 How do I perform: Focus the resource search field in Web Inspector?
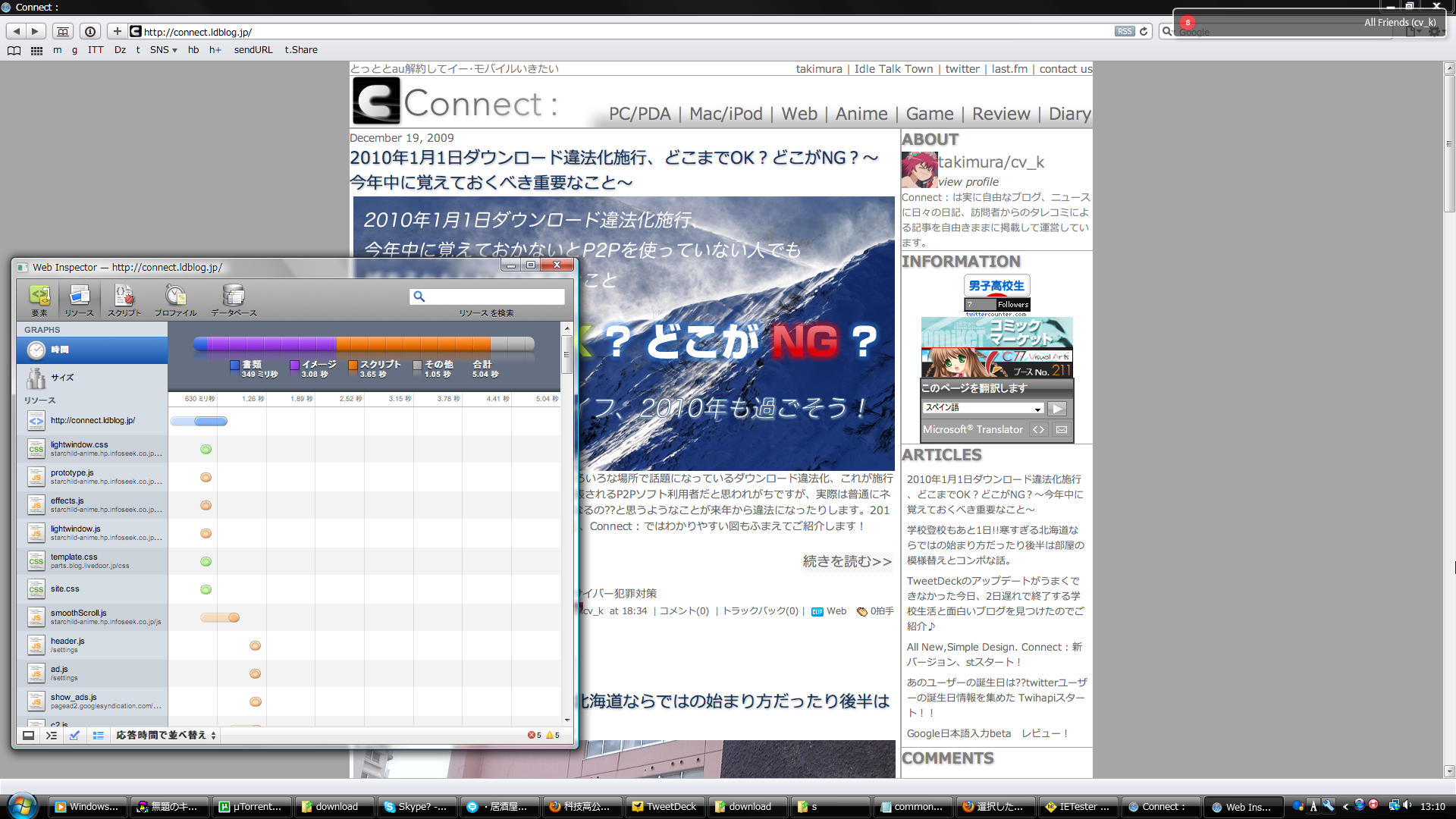[x=488, y=297]
